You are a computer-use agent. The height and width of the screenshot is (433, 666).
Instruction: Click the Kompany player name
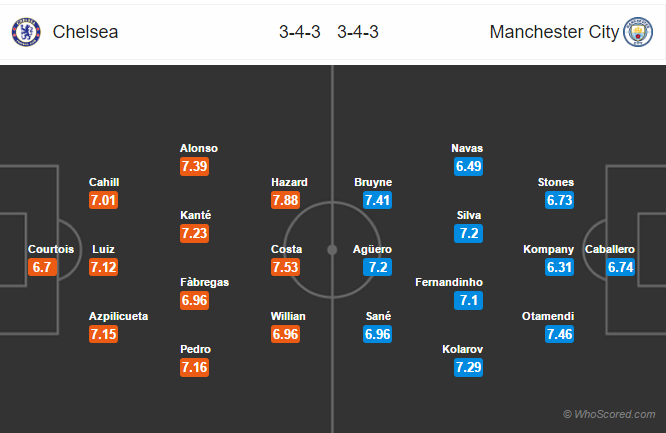(x=548, y=249)
